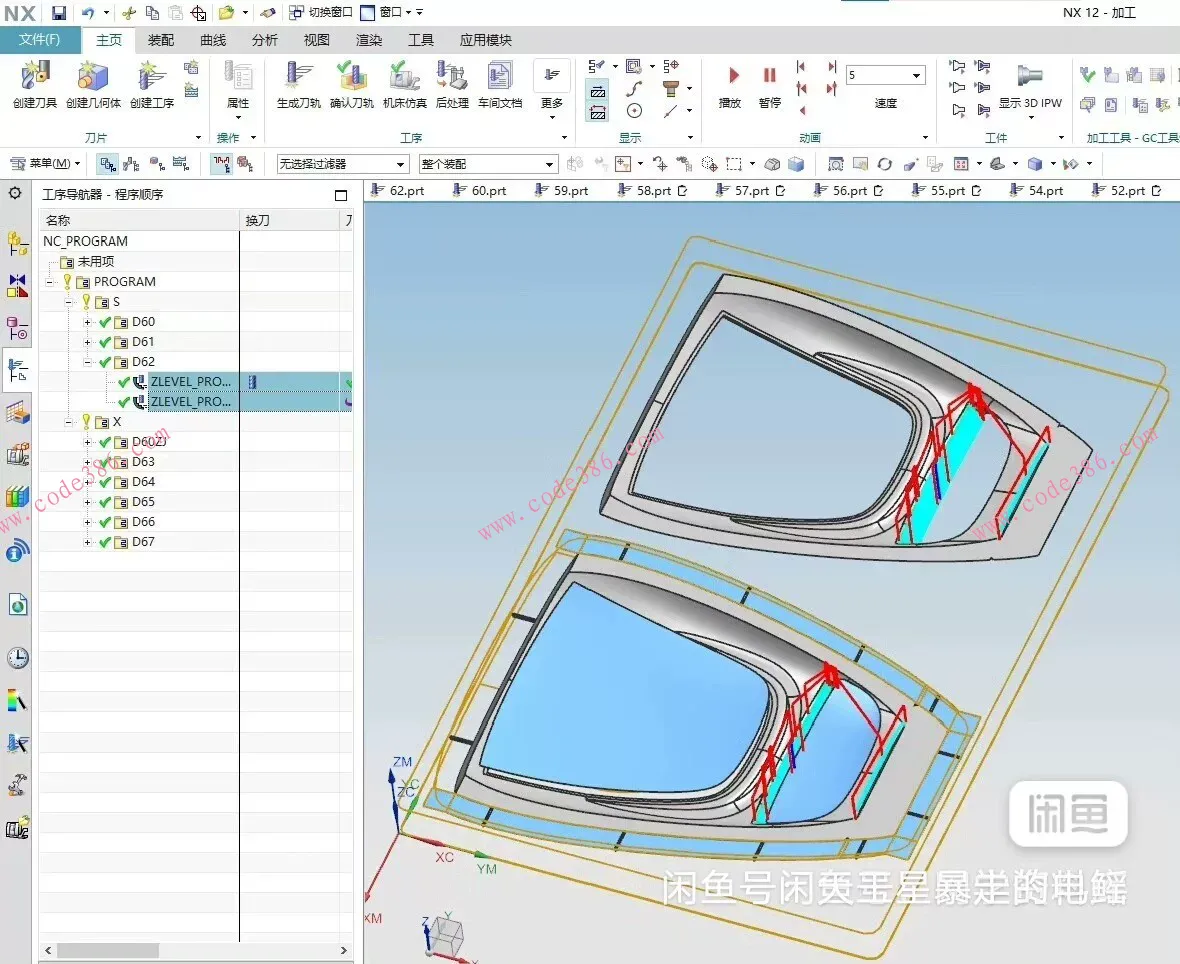Click the 创建工序 (Create Operation) icon
The image size is (1180, 964).
[x=151, y=78]
